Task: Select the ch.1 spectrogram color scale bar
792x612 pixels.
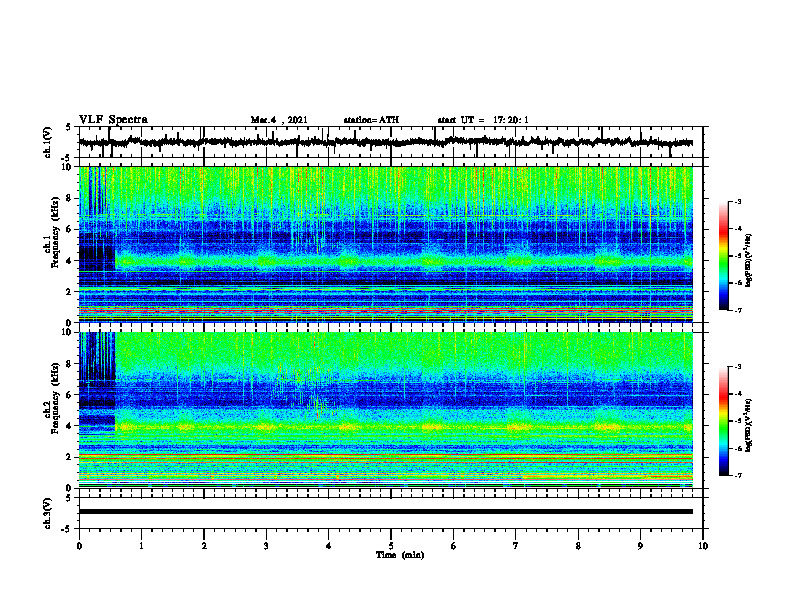Action: (723, 256)
